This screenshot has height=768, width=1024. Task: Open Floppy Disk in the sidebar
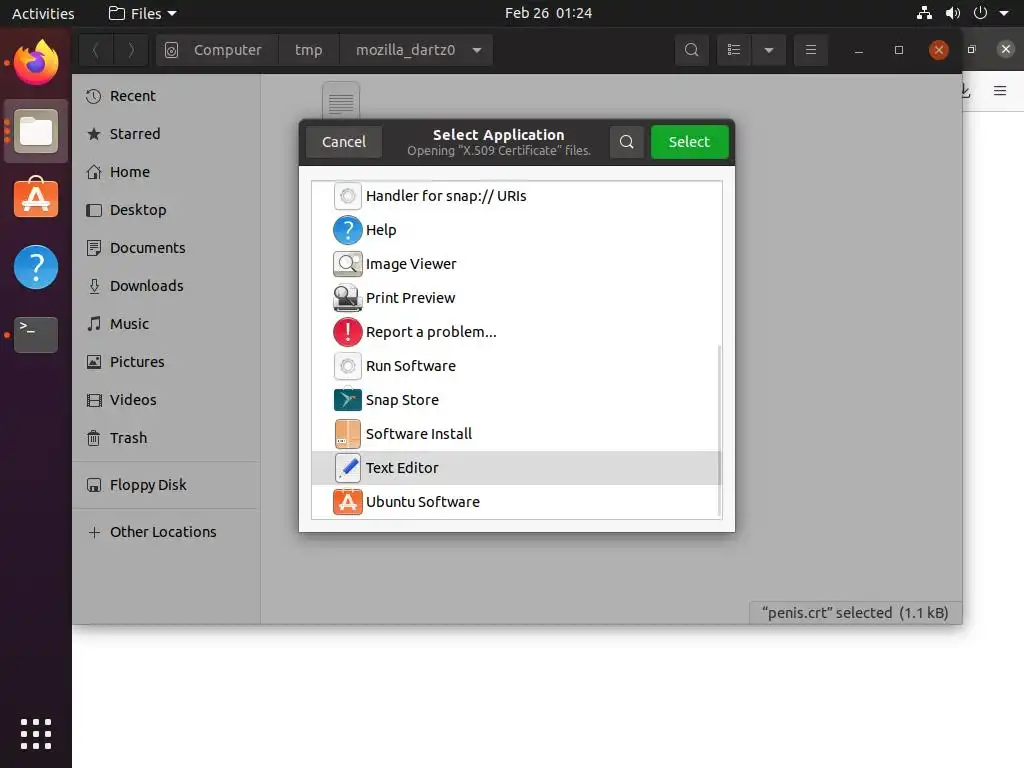[167, 485]
